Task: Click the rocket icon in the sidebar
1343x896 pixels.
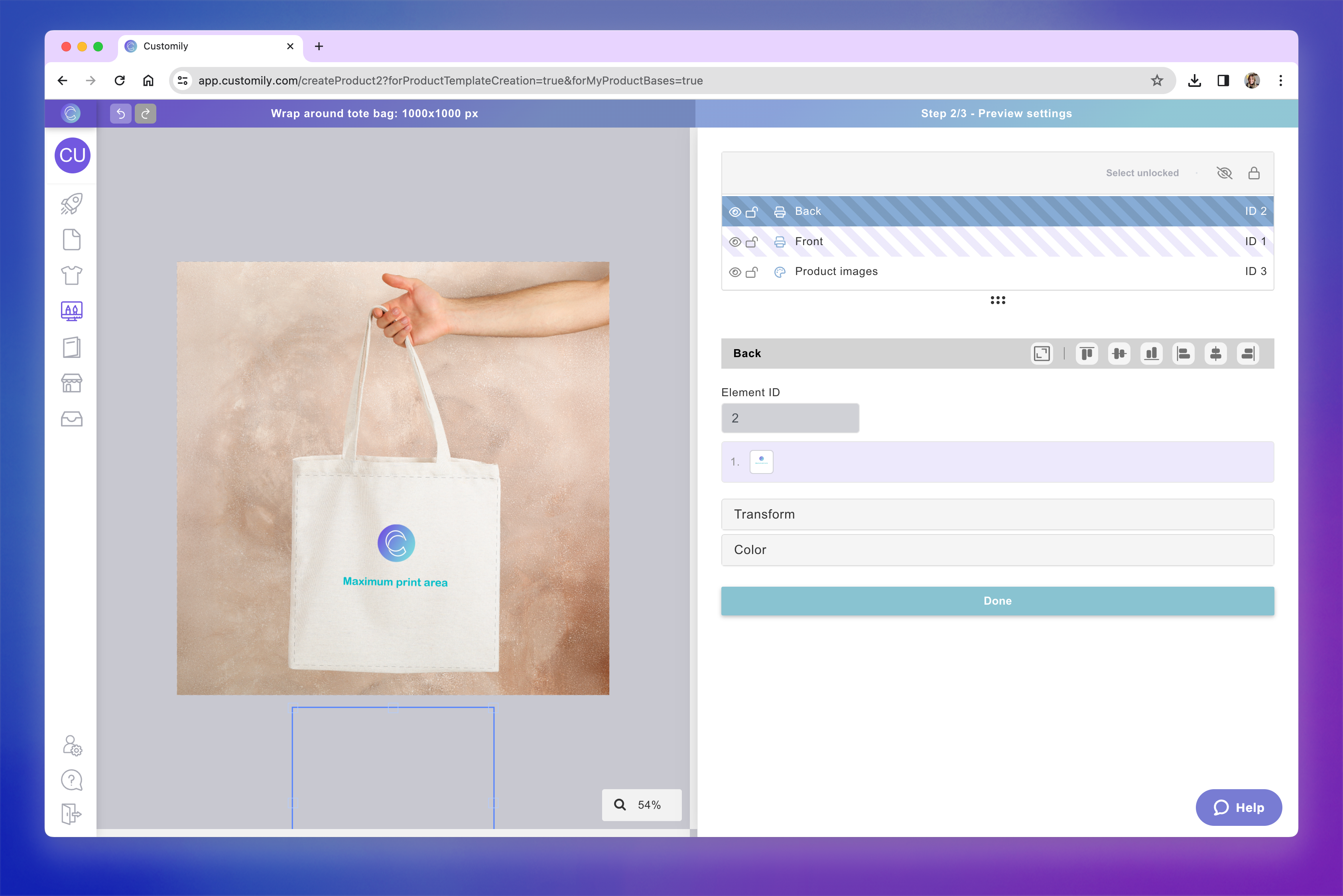Action: pyautogui.click(x=71, y=204)
